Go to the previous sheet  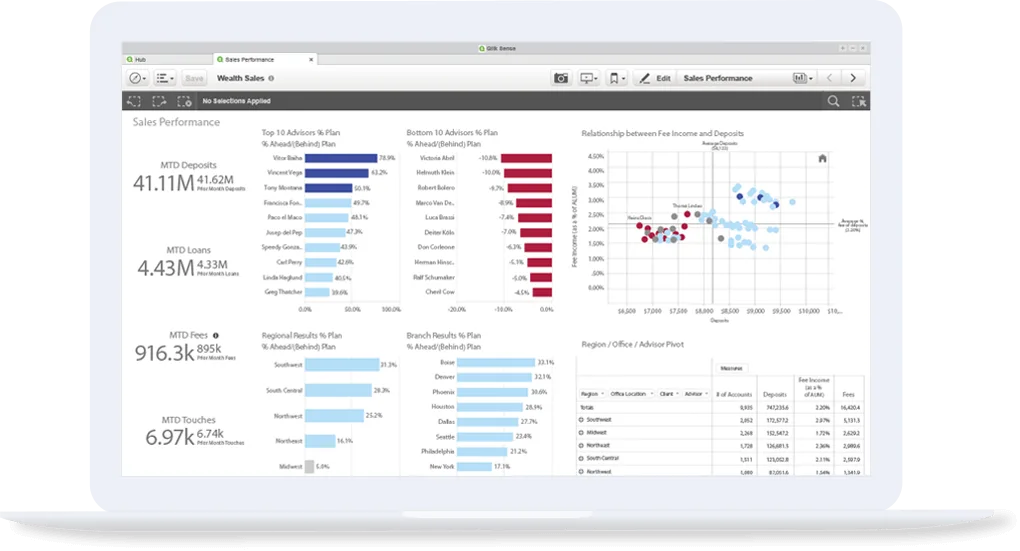coord(829,78)
